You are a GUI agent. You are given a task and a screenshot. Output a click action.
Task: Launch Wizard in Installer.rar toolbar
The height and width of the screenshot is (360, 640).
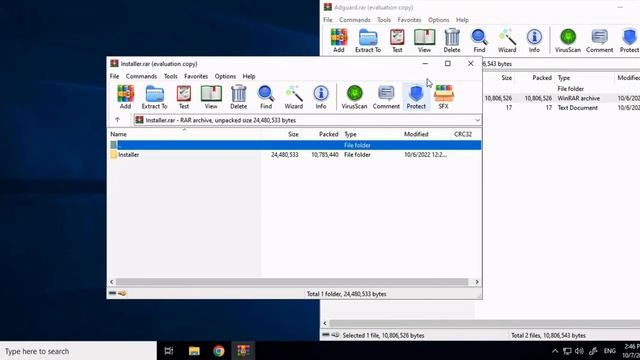click(x=293, y=97)
